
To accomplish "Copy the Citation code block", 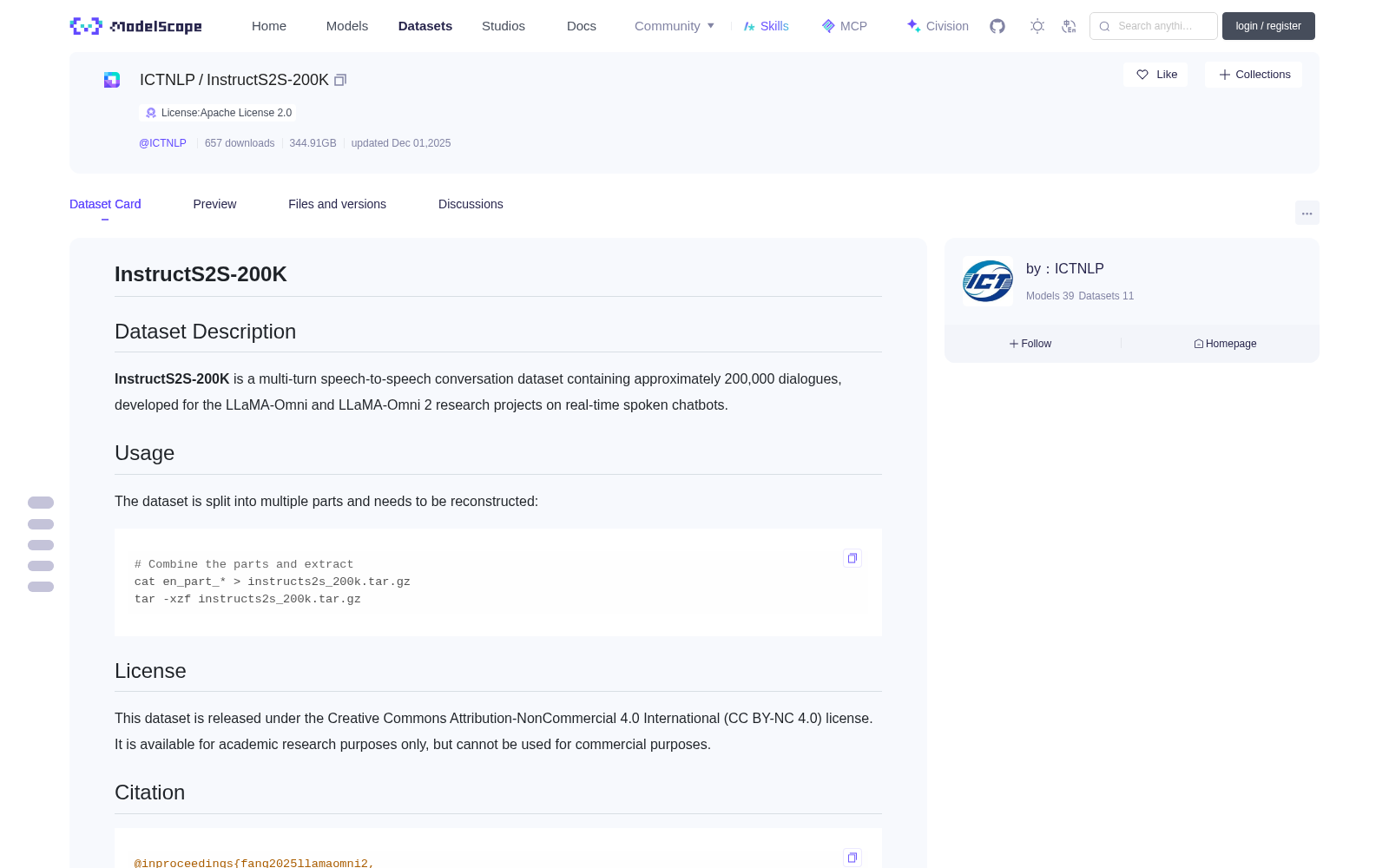I will tap(852, 858).
